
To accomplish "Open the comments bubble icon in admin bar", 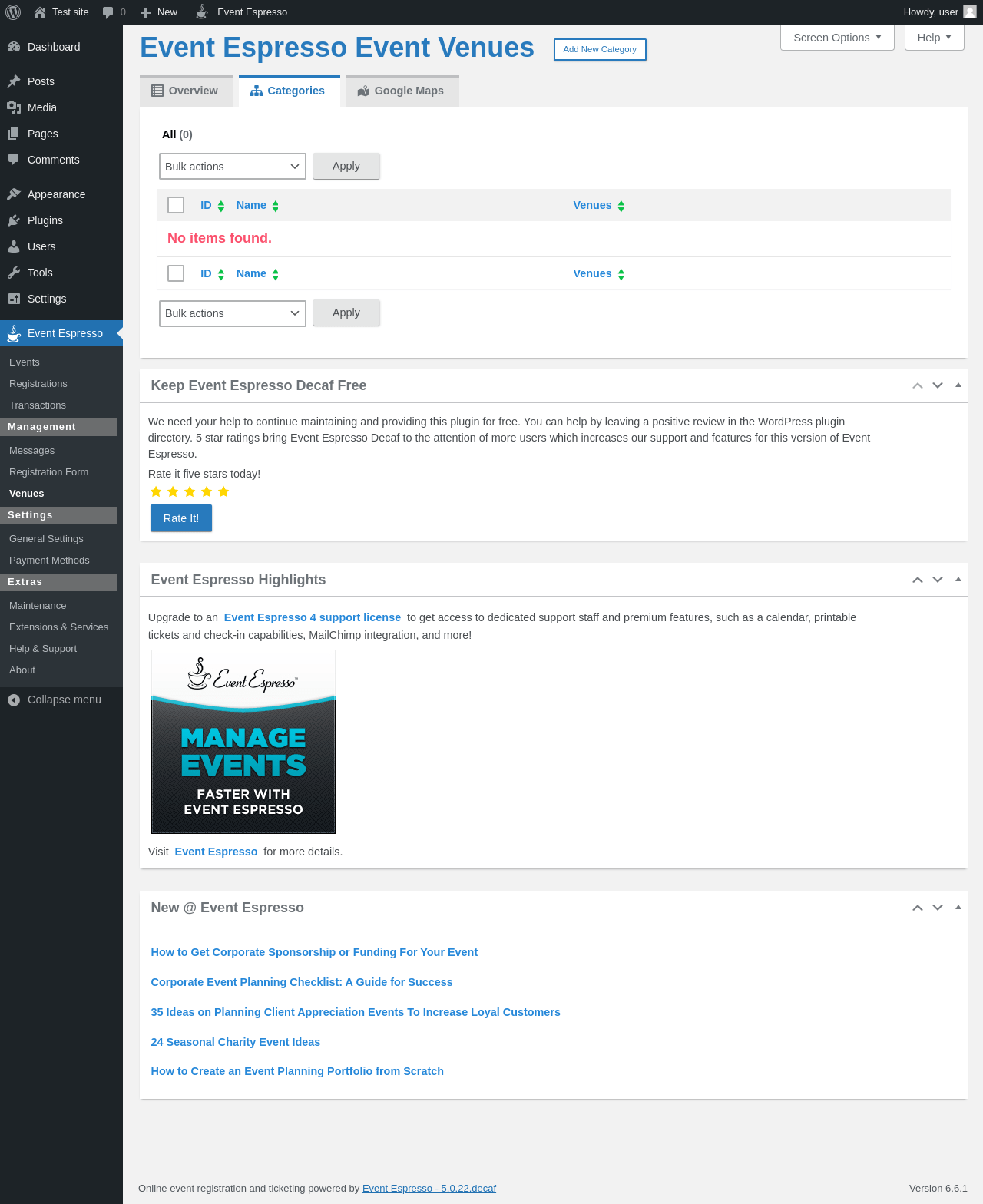I will click(x=108, y=12).
